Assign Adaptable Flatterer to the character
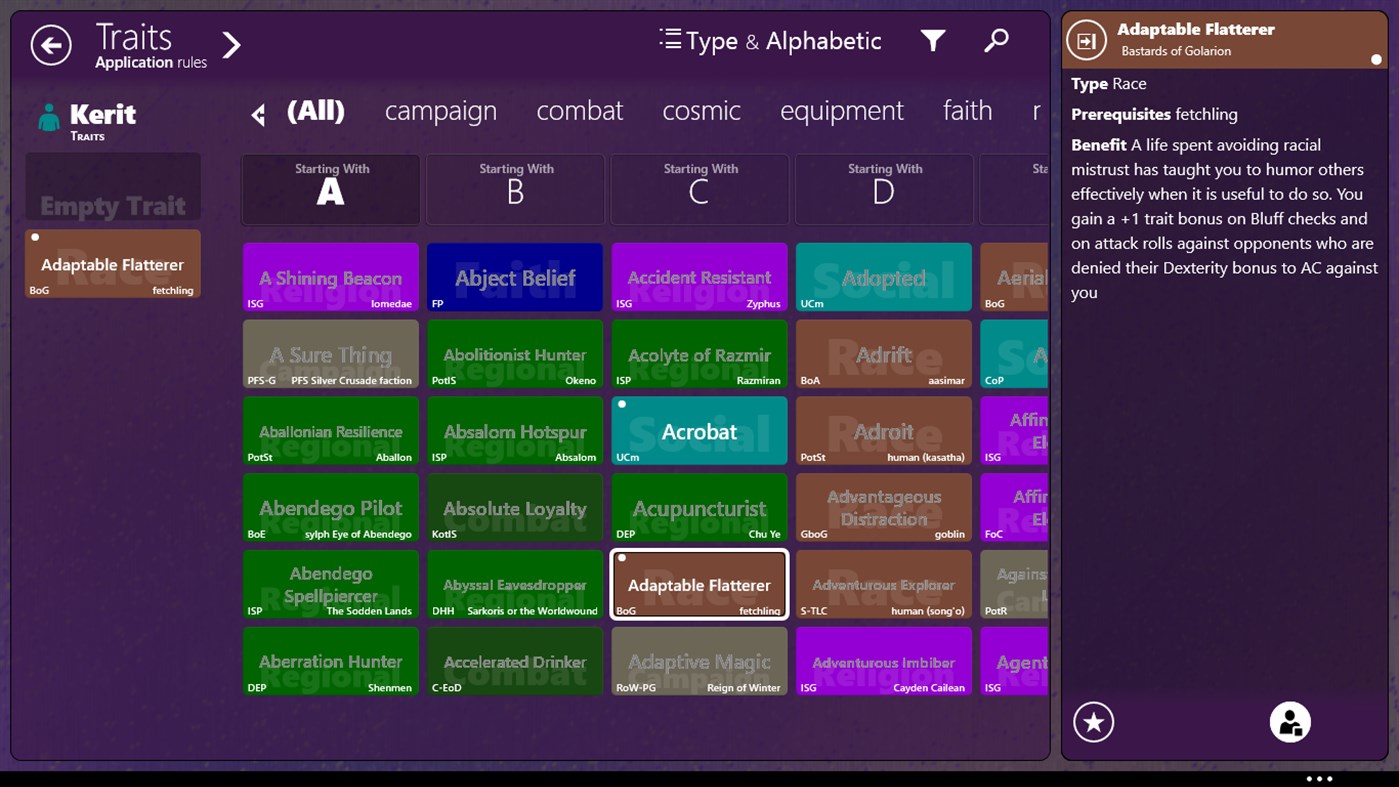This screenshot has width=1399, height=787. [x=1289, y=721]
